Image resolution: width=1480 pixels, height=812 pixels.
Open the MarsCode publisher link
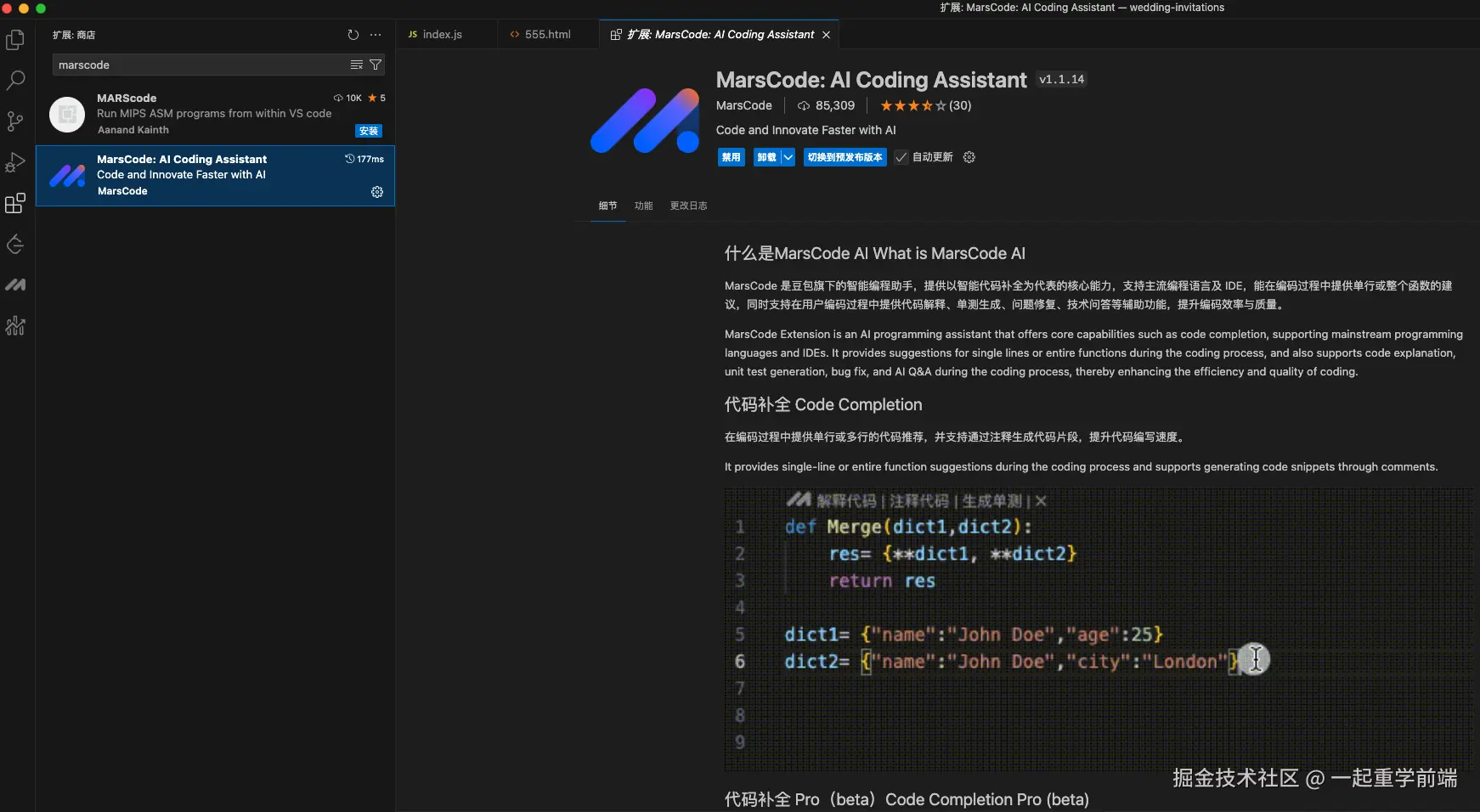point(743,105)
